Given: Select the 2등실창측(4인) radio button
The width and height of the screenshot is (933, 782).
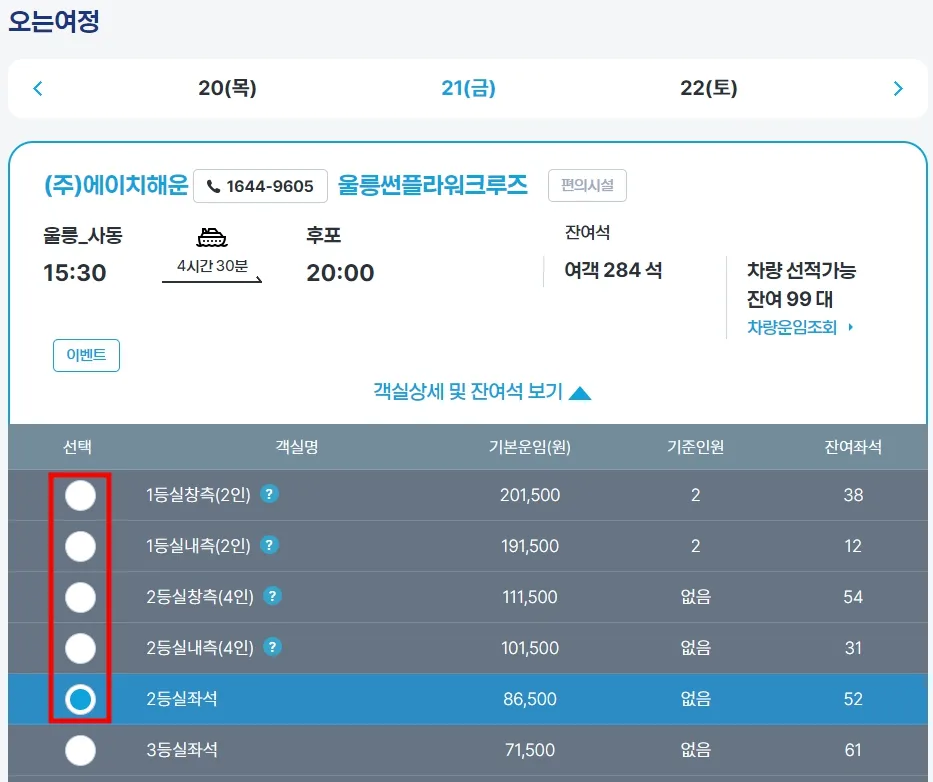Looking at the screenshot, I should click(80, 596).
